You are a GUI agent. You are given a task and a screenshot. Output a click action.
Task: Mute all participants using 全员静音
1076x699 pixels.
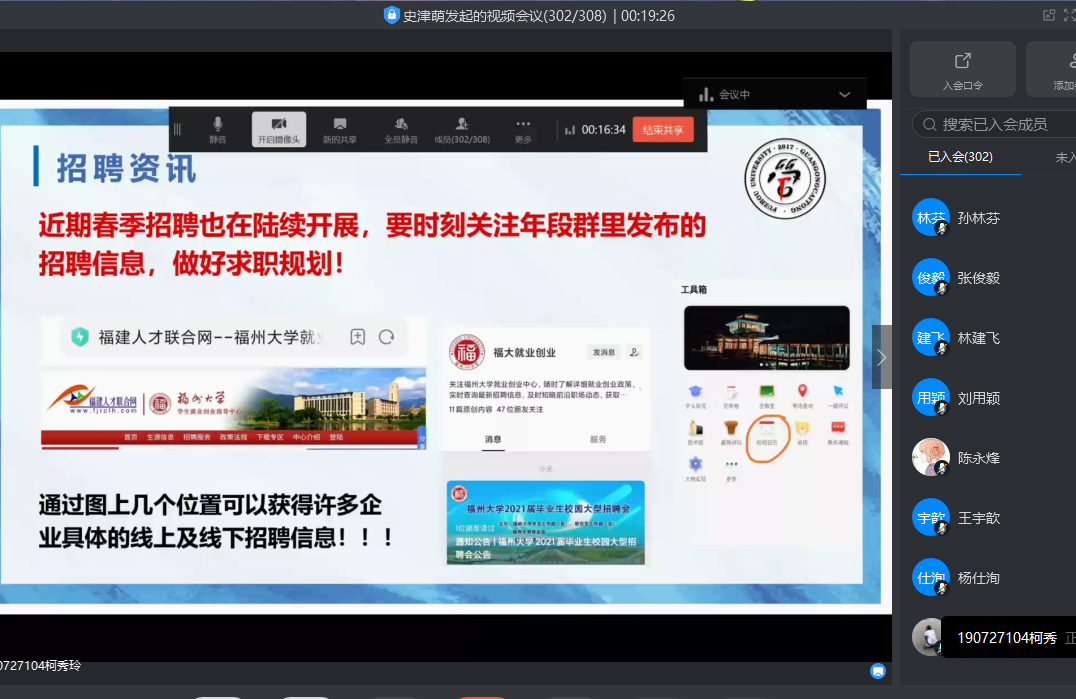pos(401,129)
